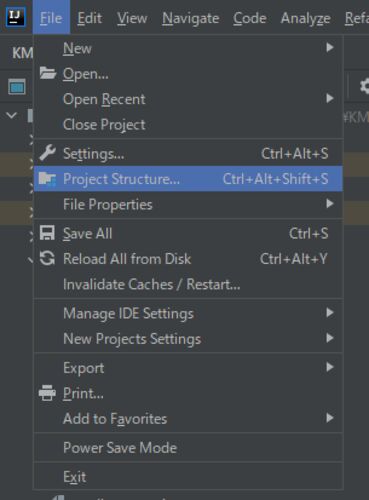Click the open folder icon beside Open...
The height and width of the screenshot is (500, 369).
click(47, 73)
